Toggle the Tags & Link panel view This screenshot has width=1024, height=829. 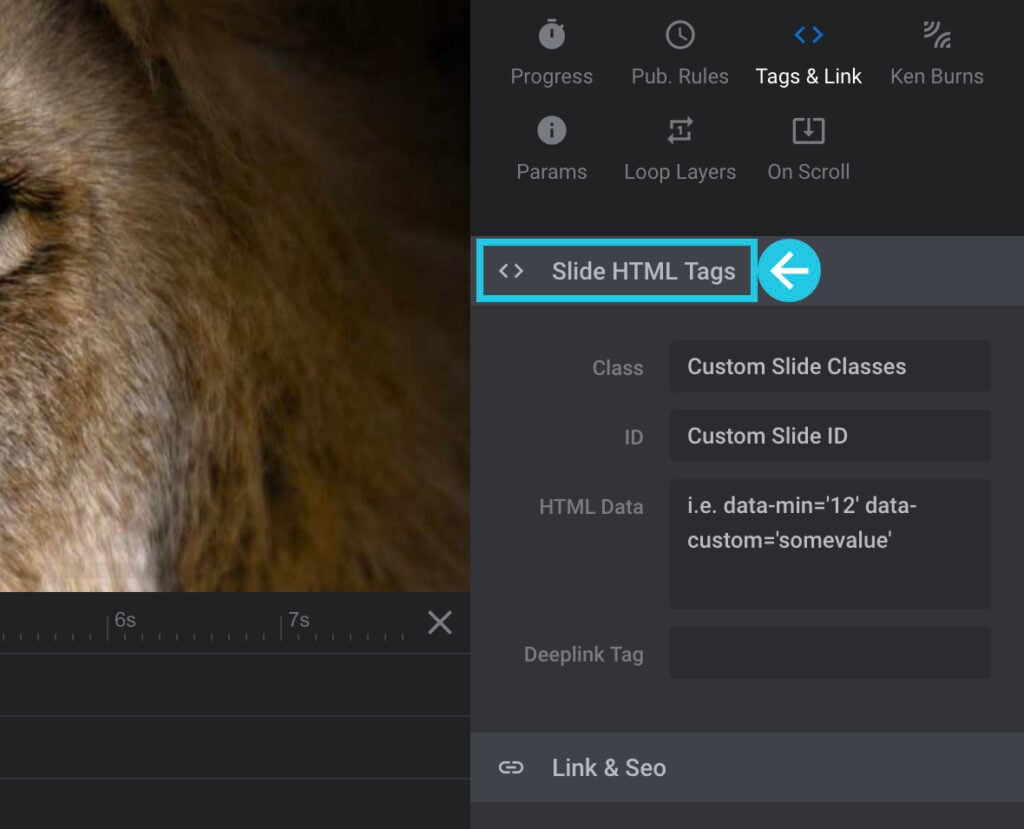tap(808, 52)
